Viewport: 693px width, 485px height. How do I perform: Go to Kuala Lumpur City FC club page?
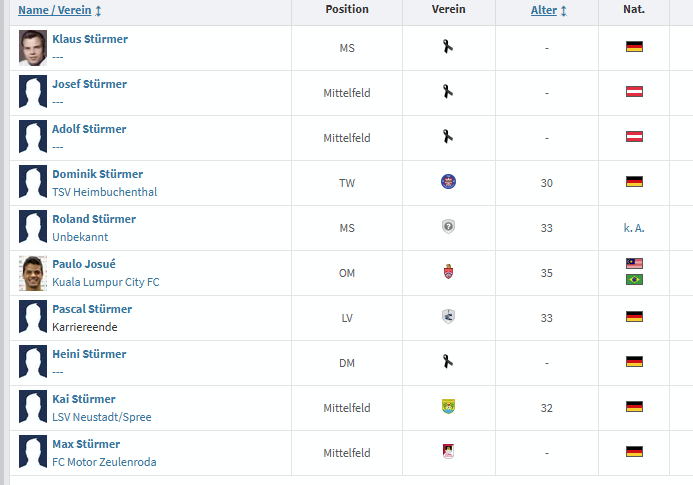tap(106, 282)
